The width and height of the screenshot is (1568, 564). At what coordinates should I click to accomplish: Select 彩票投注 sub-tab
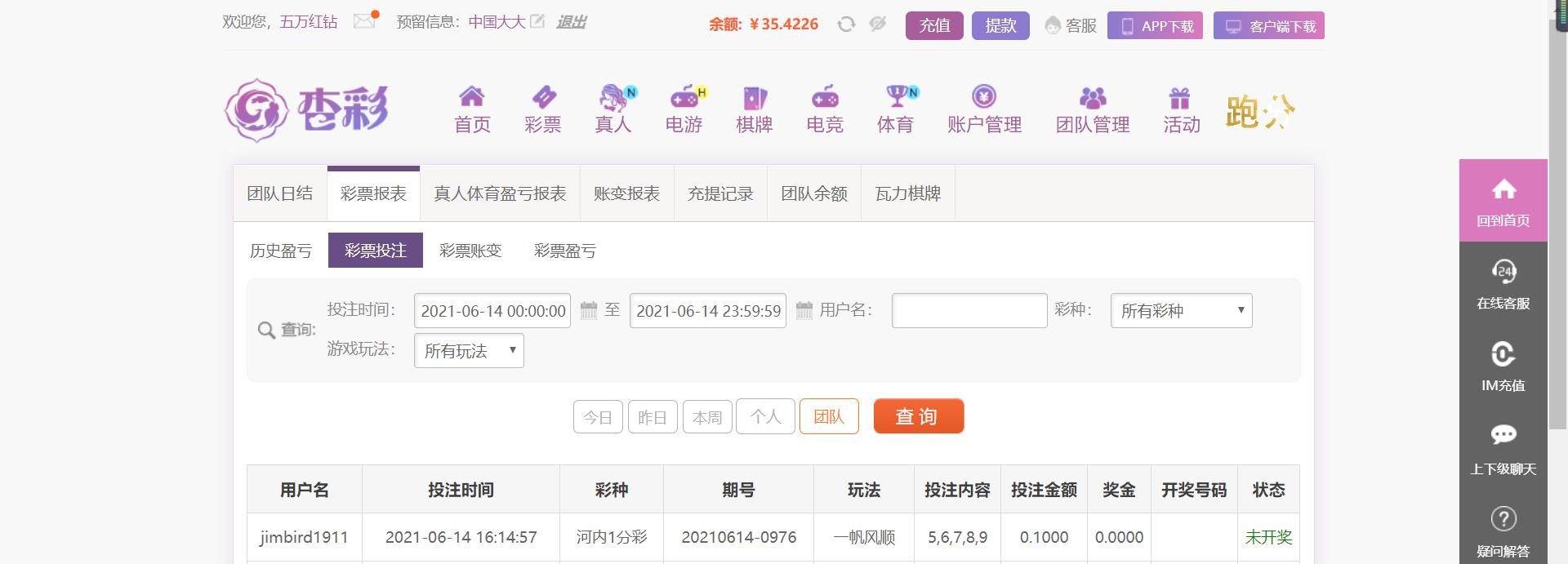click(376, 251)
